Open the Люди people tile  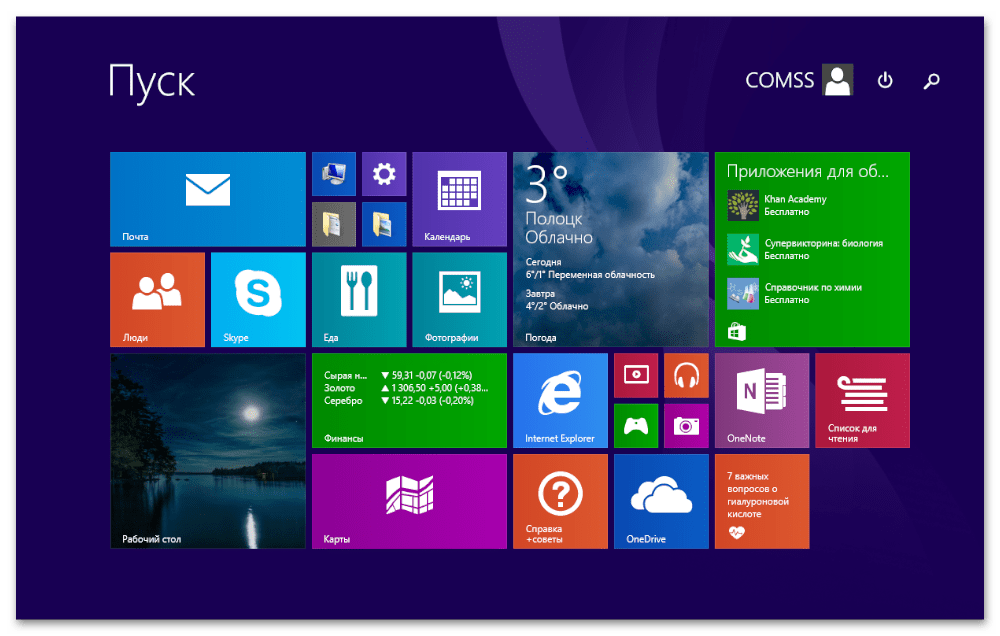[157, 299]
